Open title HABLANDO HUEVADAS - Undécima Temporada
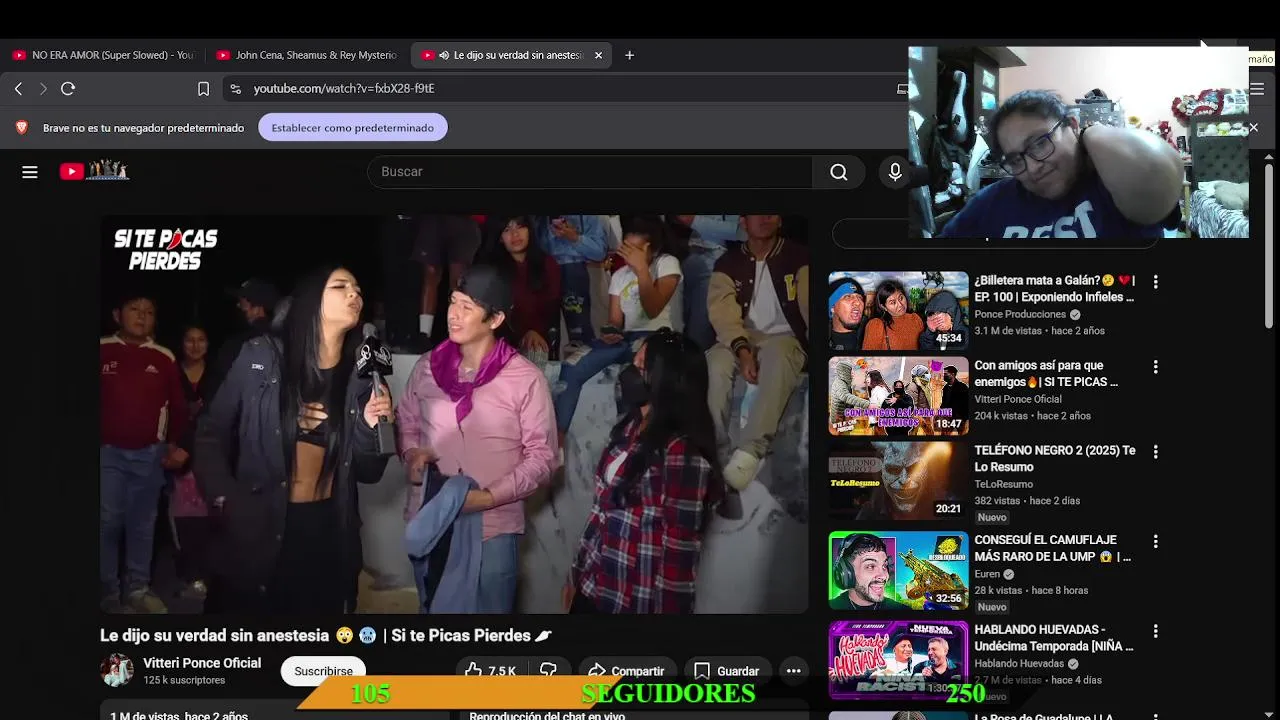1280x720 pixels. tap(1054, 638)
